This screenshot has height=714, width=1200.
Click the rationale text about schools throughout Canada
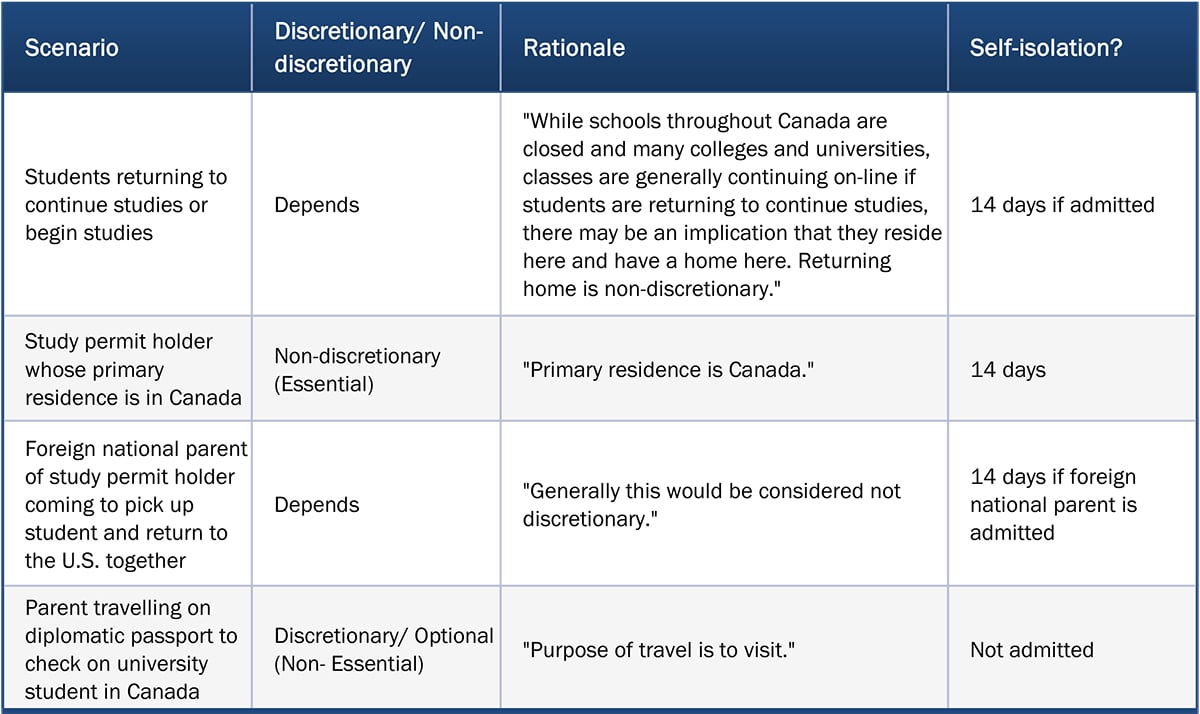[x=731, y=205]
